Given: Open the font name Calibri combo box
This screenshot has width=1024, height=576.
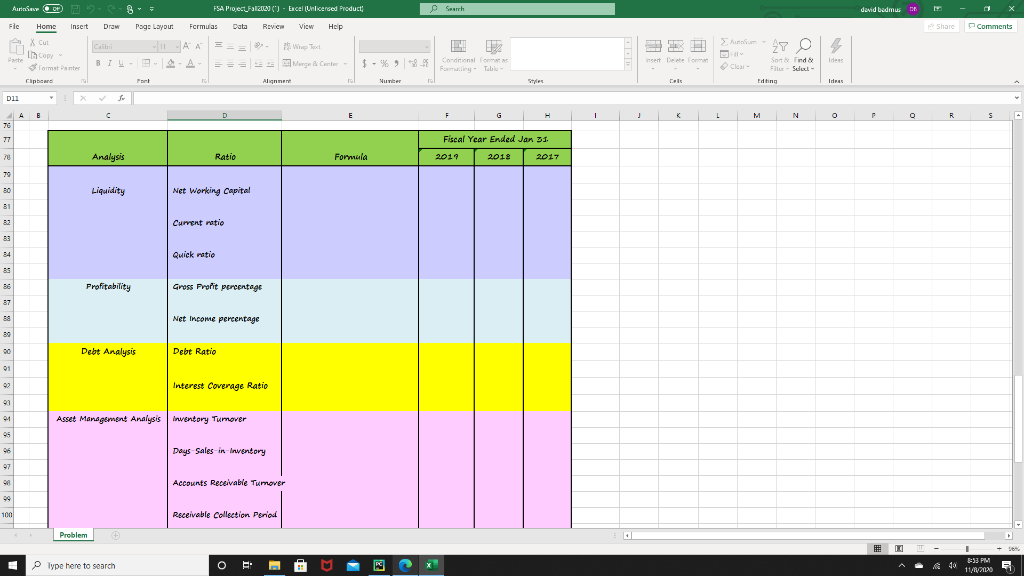Looking at the screenshot, I should [124, 46].
